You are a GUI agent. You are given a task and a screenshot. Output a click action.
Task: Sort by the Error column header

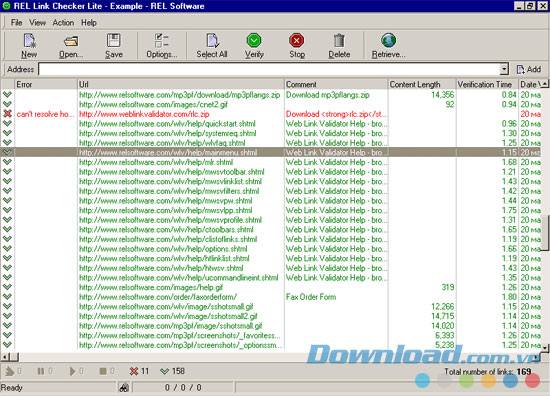(46, 84)
